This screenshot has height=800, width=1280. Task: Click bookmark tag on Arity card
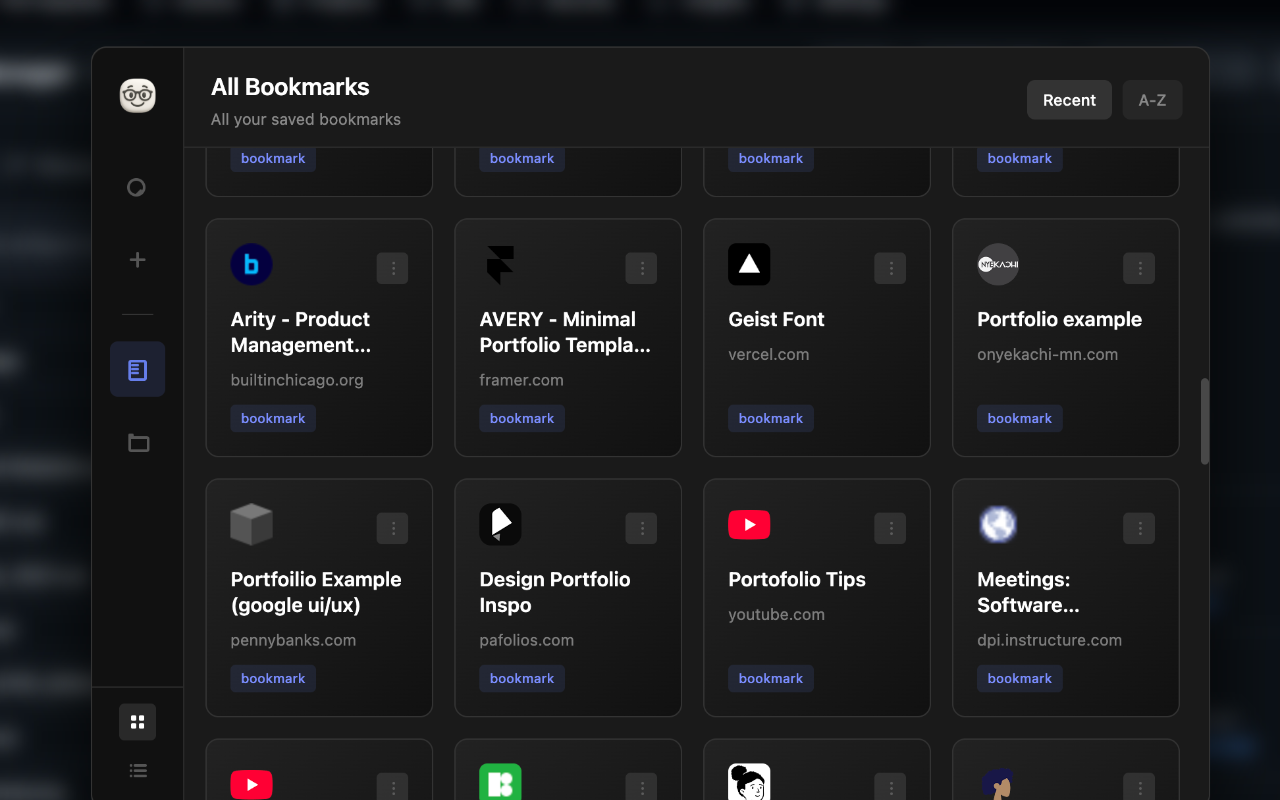tap(273, 418)
